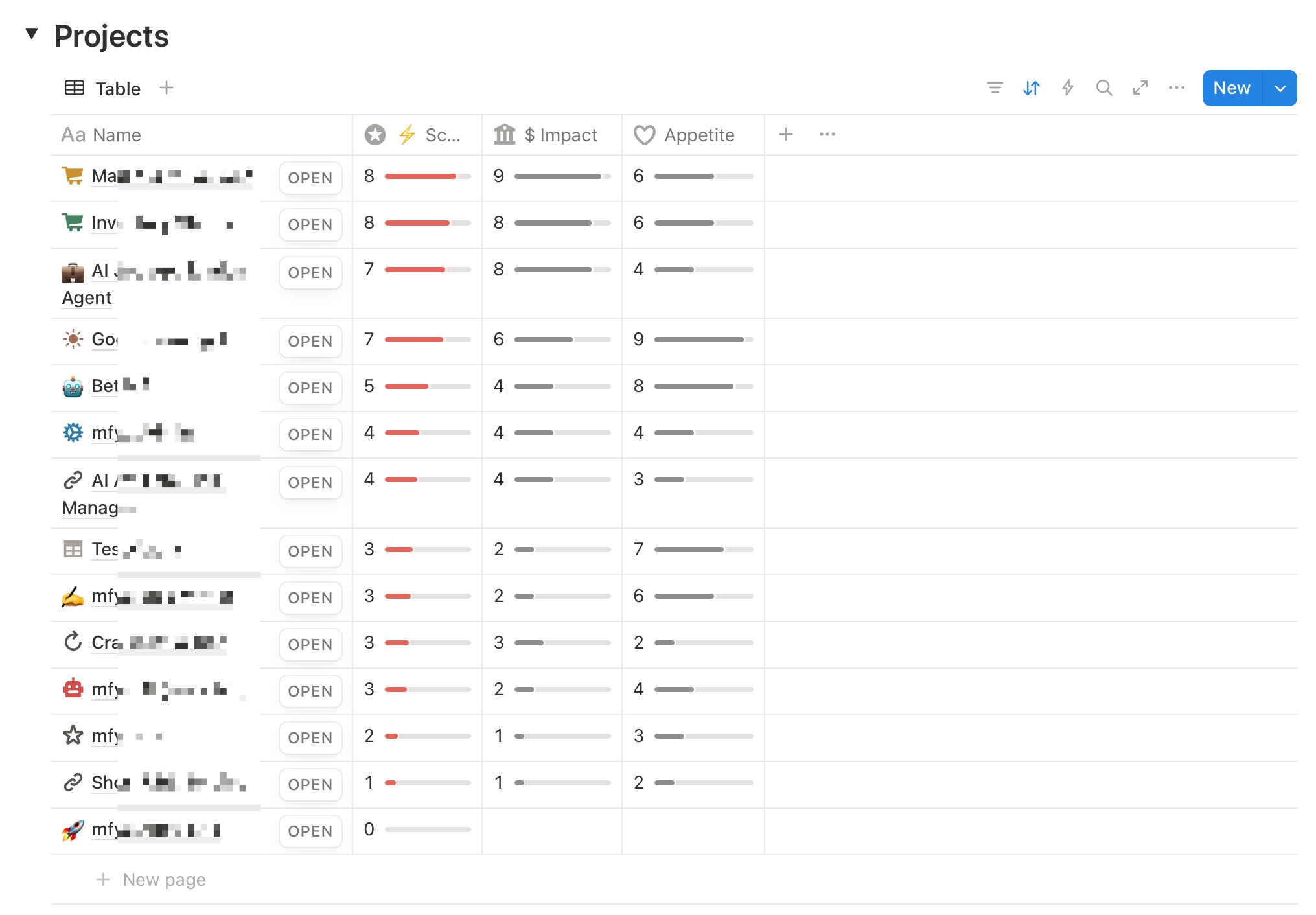The height and width of the screenshot is (915, 1316).
Task: Click the table view icon beside Table
Action: (x=73, y=87)
